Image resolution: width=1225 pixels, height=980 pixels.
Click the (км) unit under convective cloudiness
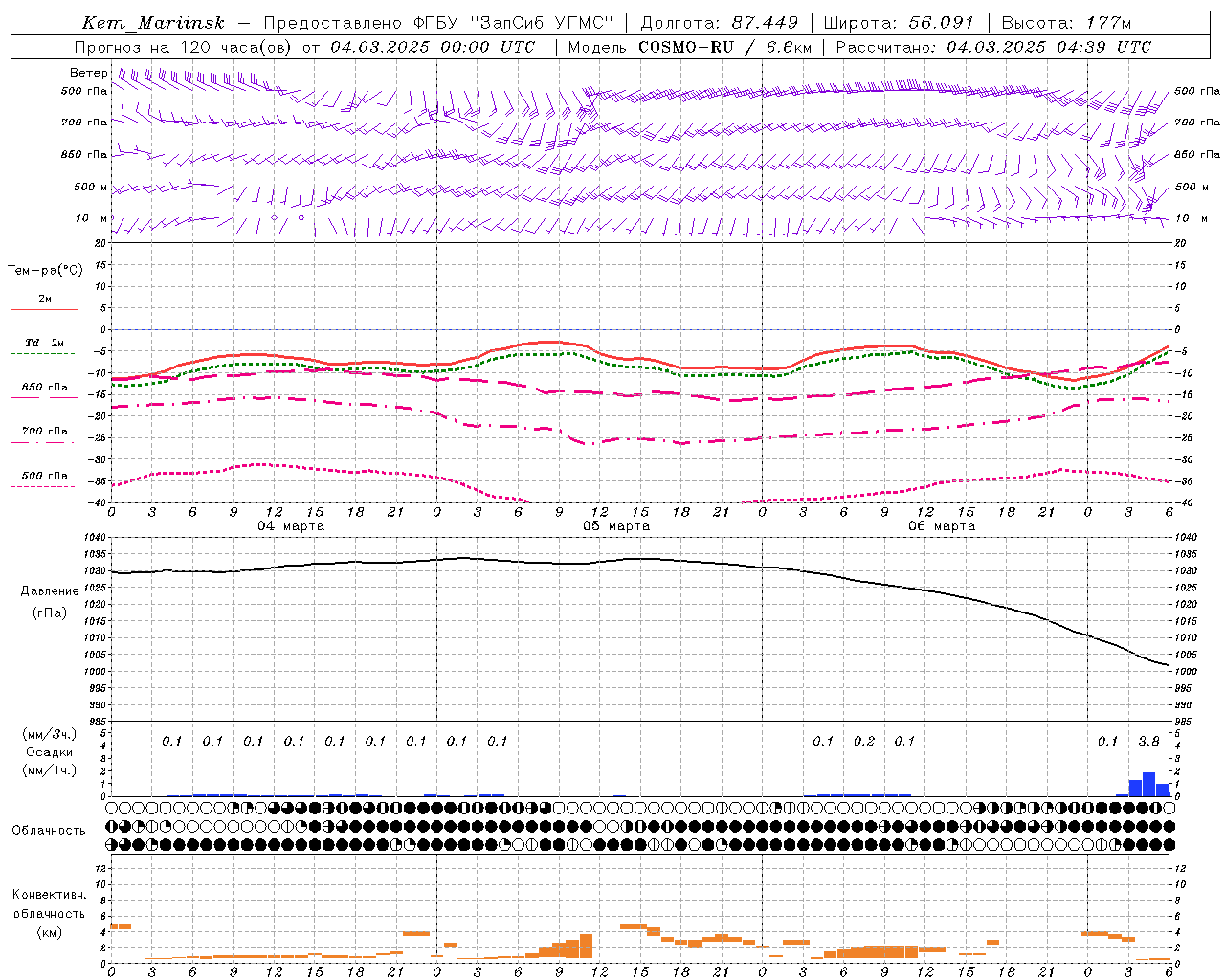[49, 932]
